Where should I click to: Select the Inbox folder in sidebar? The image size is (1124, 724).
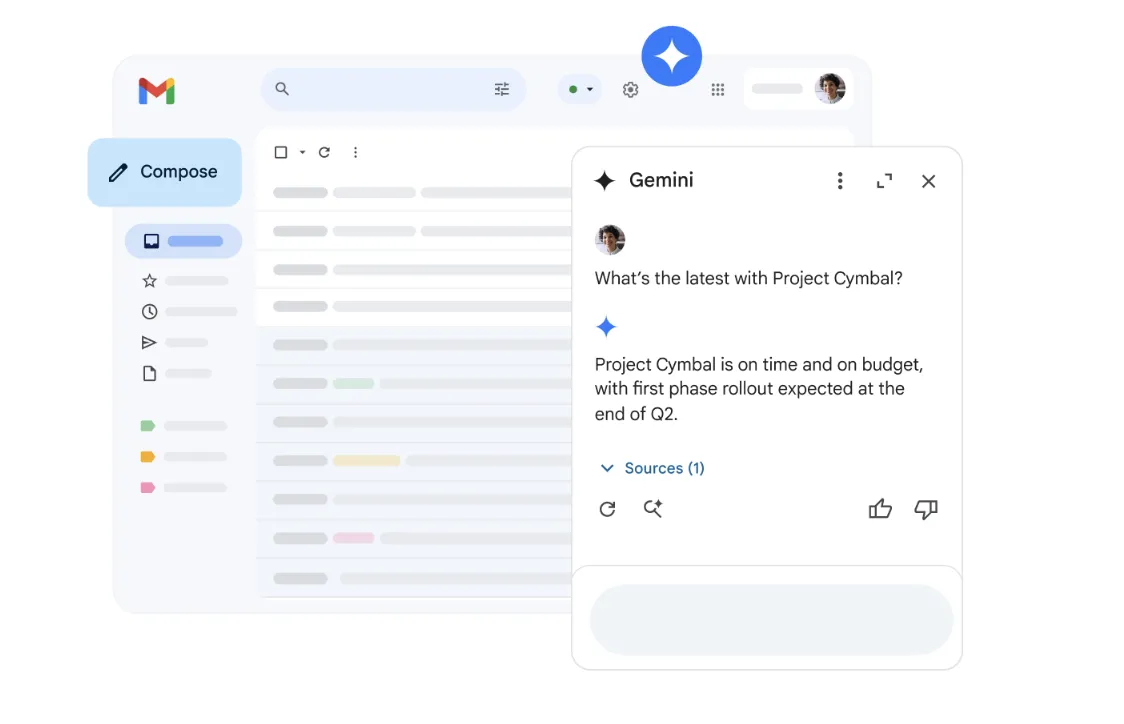(x=183, y=241)
